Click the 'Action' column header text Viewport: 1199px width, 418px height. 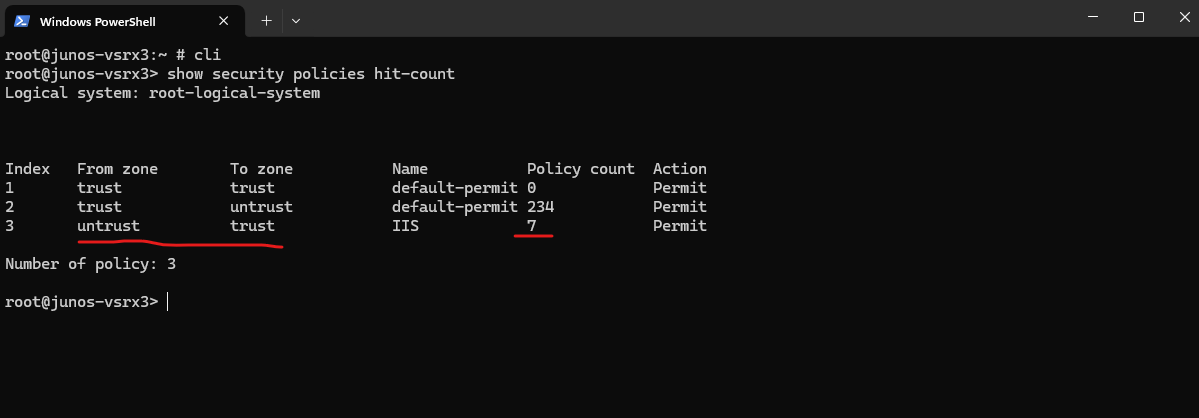[680, 169]
